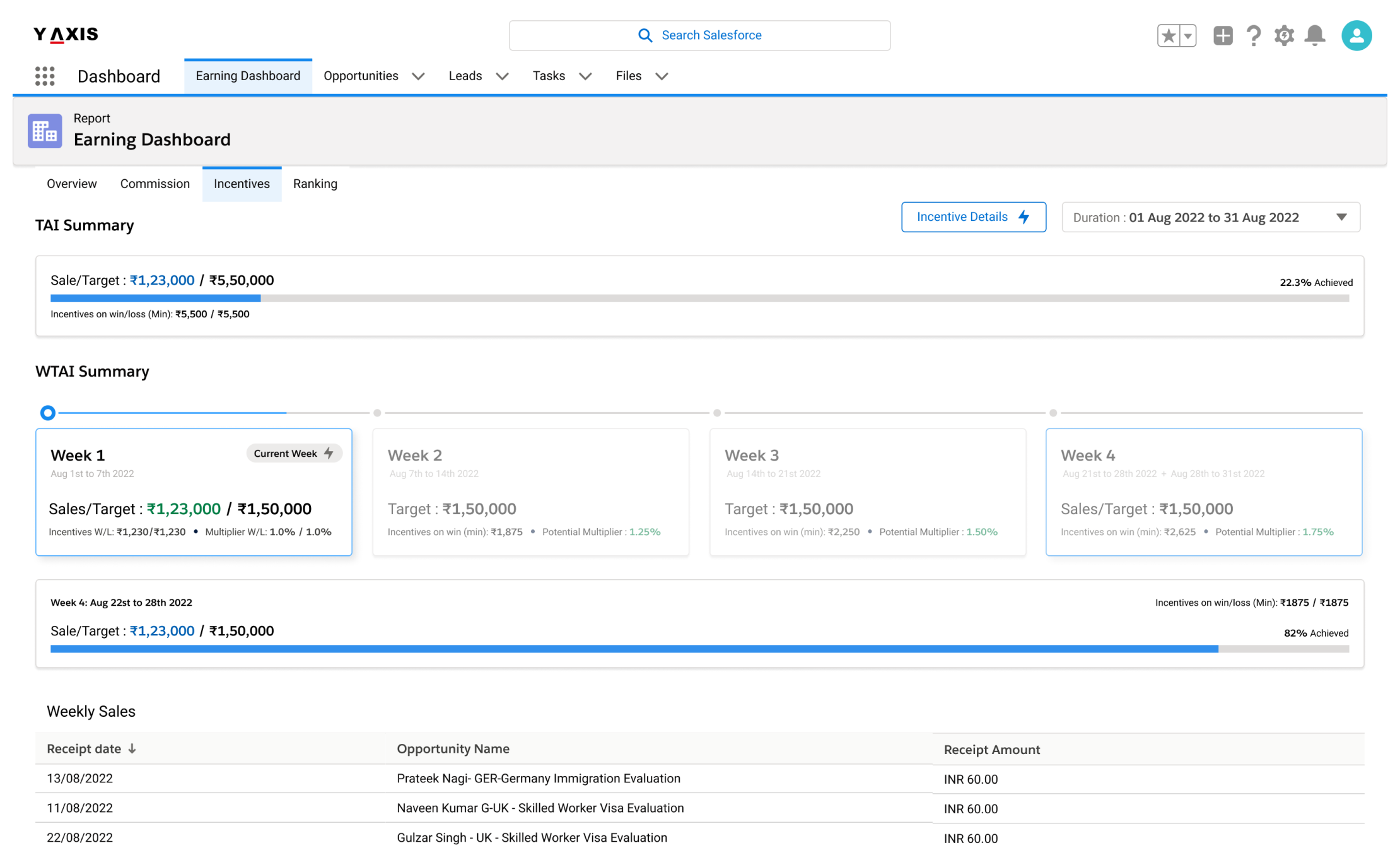Select the Week 4 card

tap(1204, 492)
